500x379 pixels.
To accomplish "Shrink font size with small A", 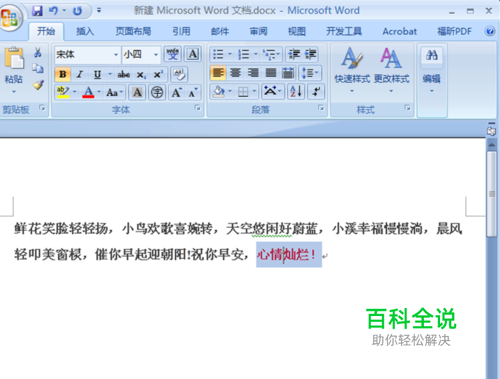I will point(193,92).
